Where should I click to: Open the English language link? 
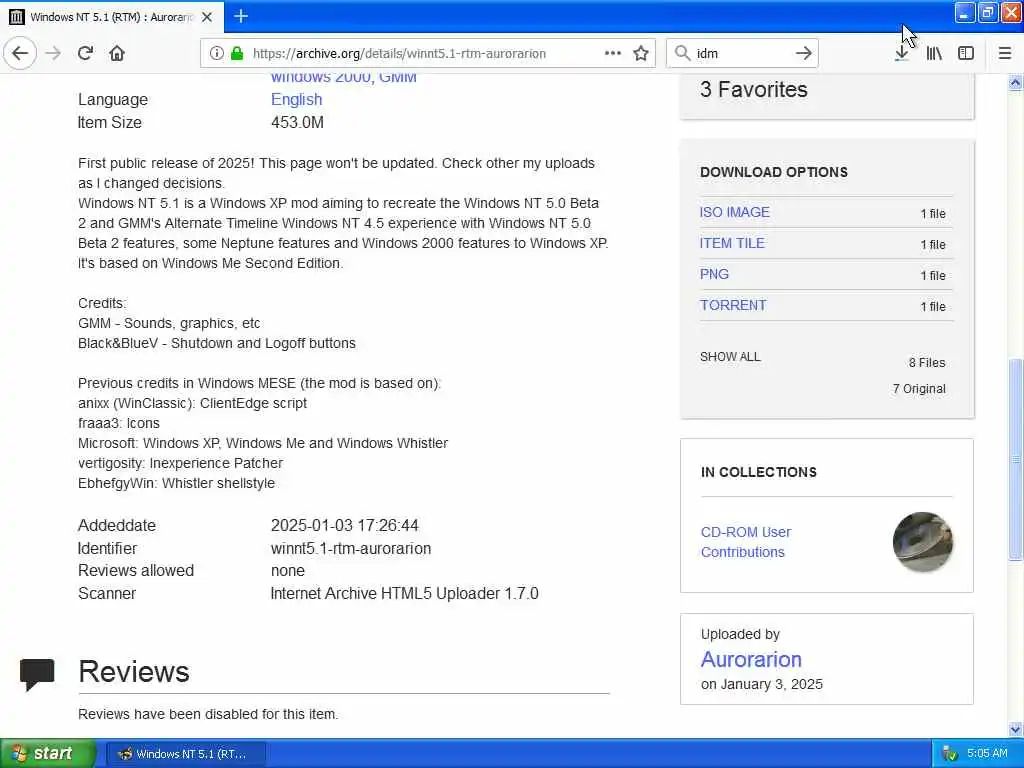point(296,99)
